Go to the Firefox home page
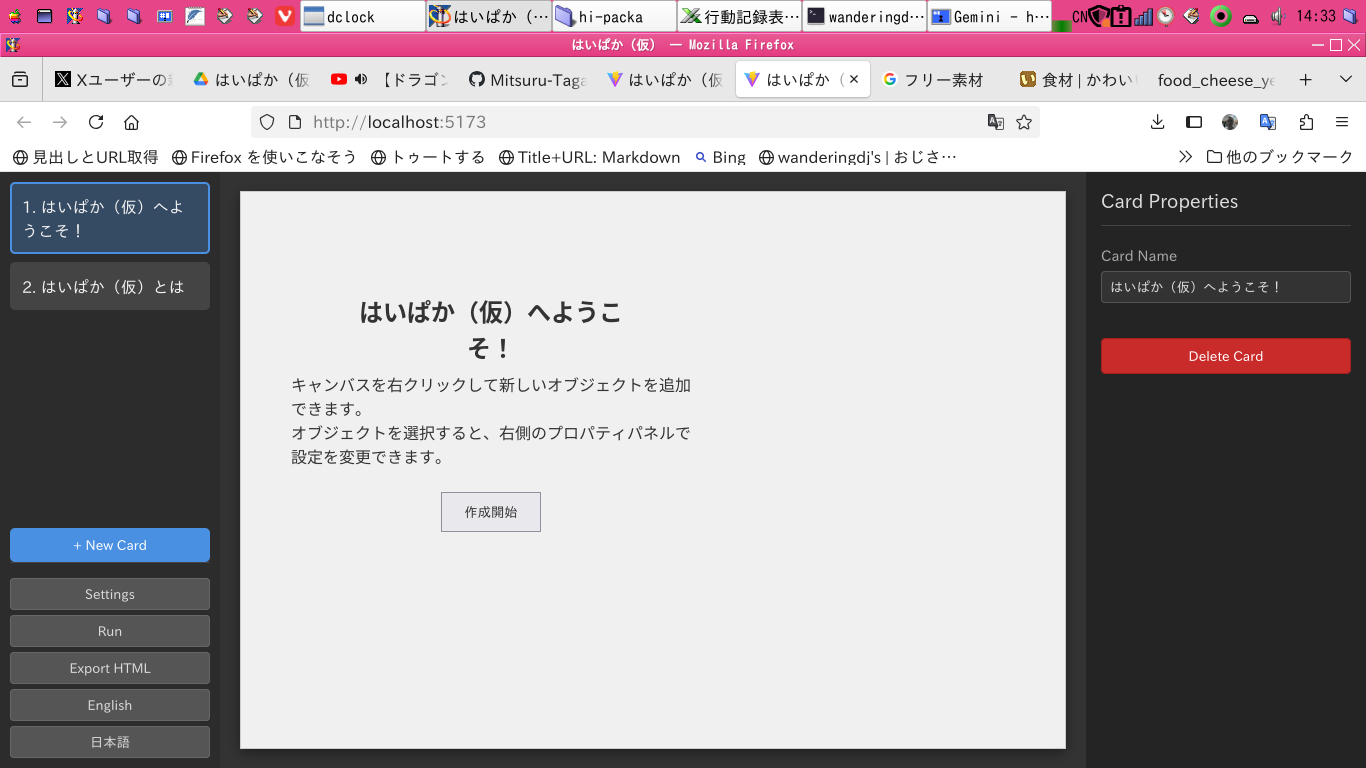The width and height of the screenshot is (1366, 768). click(x=131, y=122)
